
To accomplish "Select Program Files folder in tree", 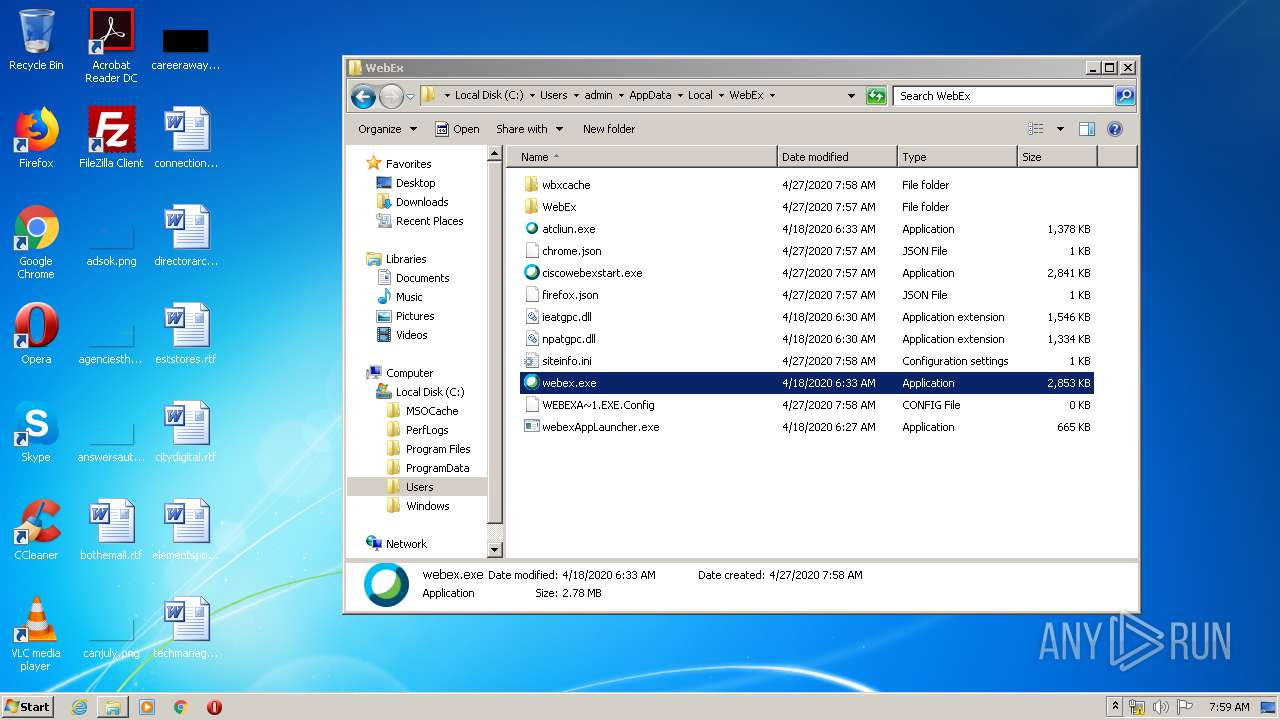I will tap(438, 449).
